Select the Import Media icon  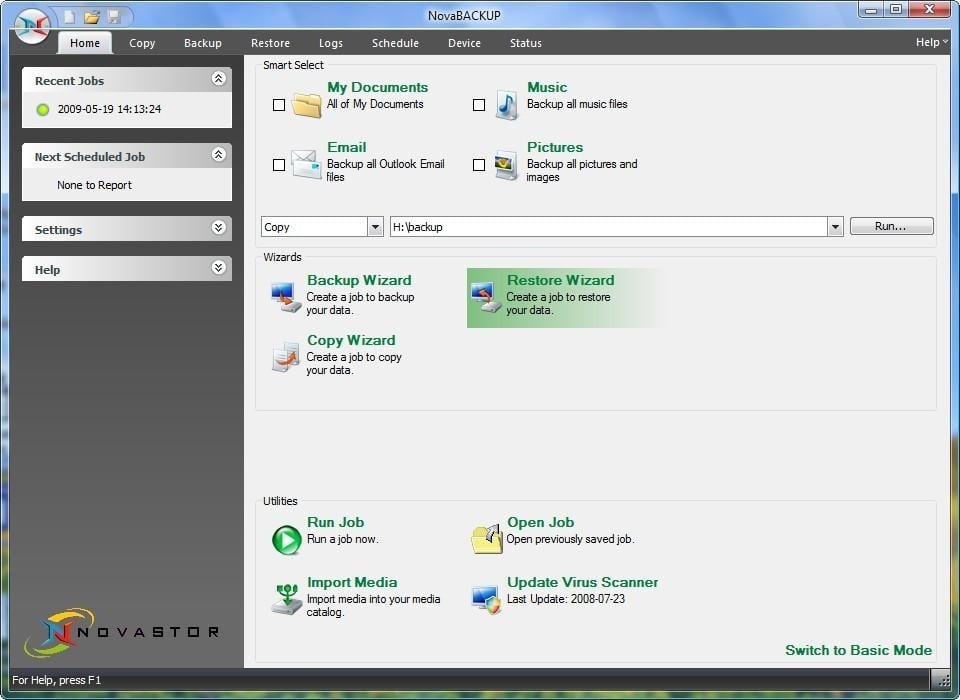click(x=286, y=599)
